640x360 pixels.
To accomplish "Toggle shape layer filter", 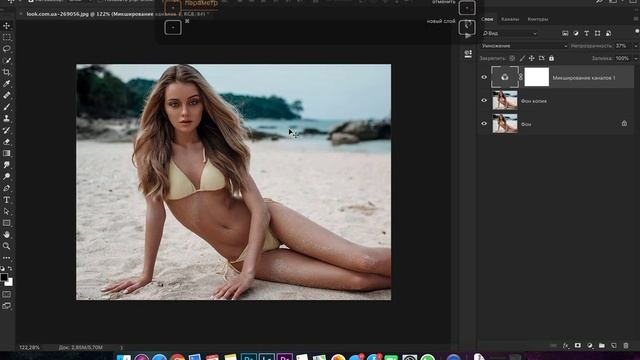I will point(598,33).
